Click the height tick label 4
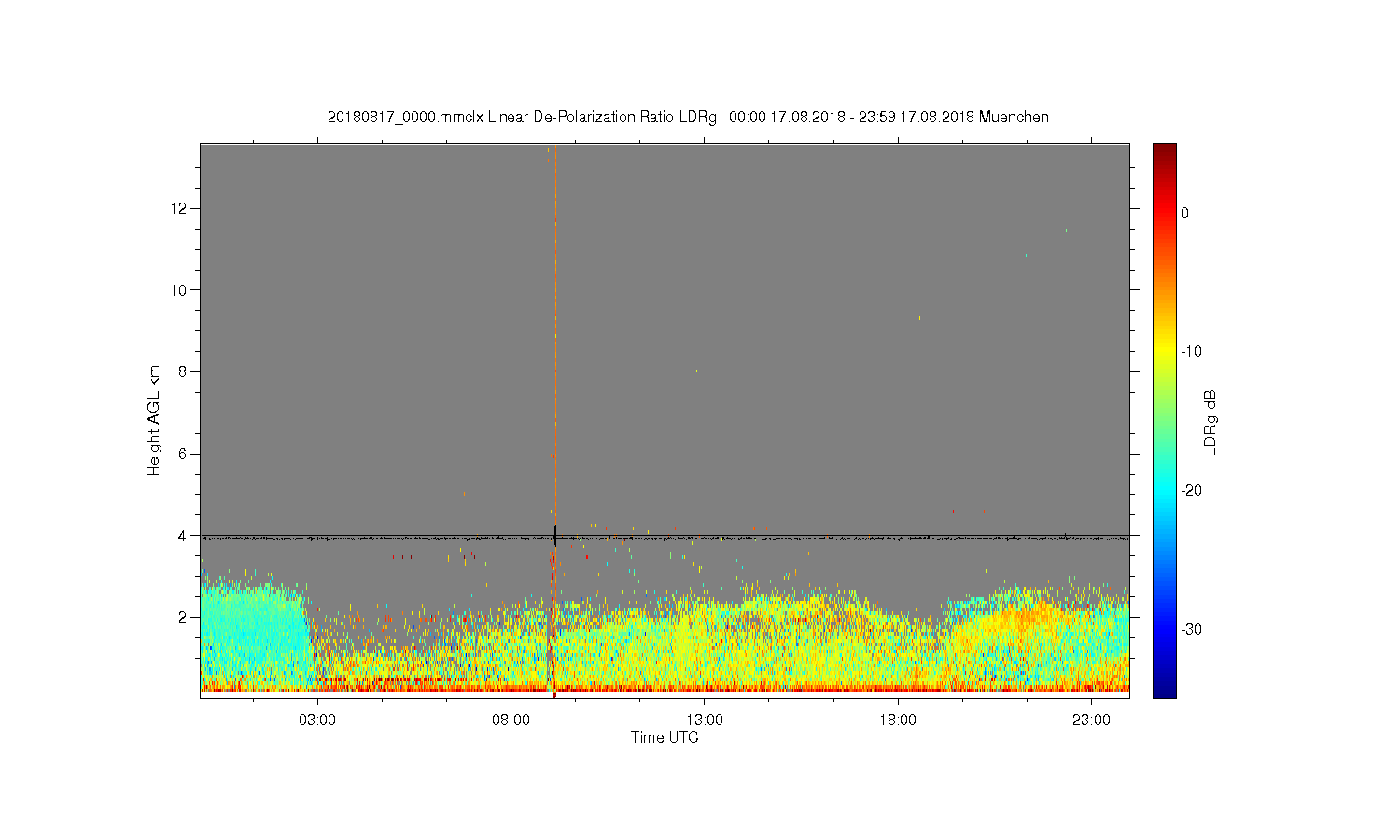Viewport: 1400px width, 840px height. click(x=183, y=536)
